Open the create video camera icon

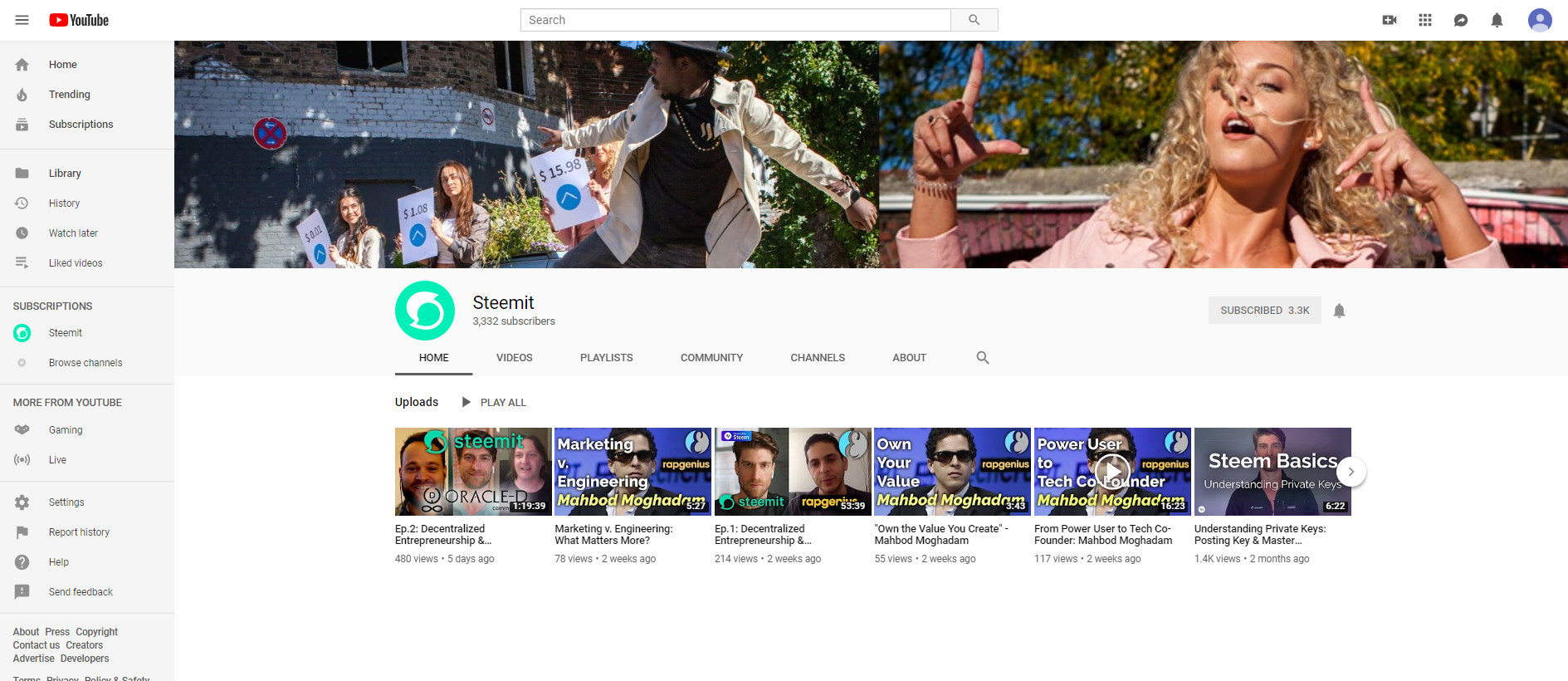1390,20
